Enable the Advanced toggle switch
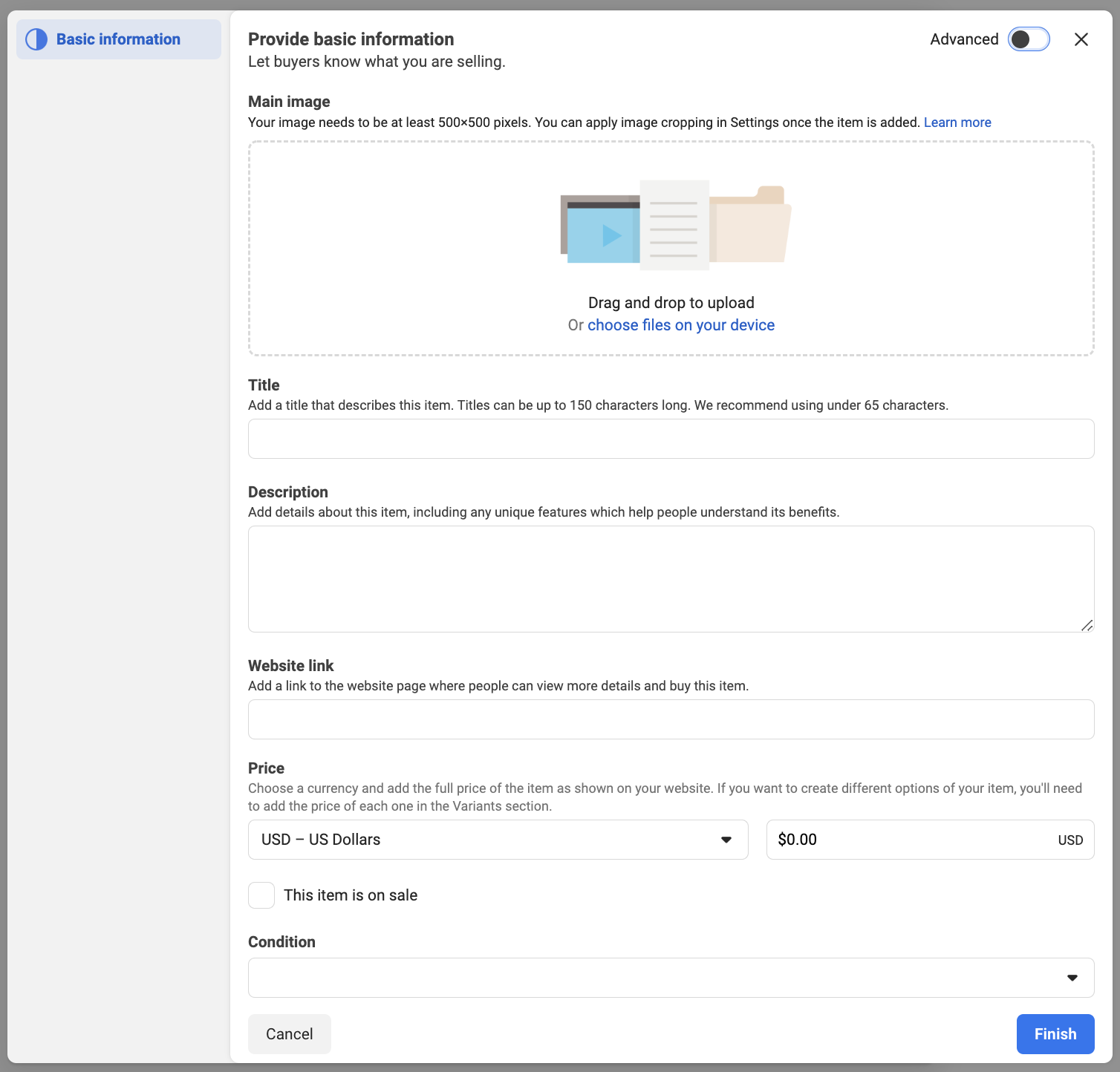This screenshot has width=1120, height=1072. point(1028,39)
